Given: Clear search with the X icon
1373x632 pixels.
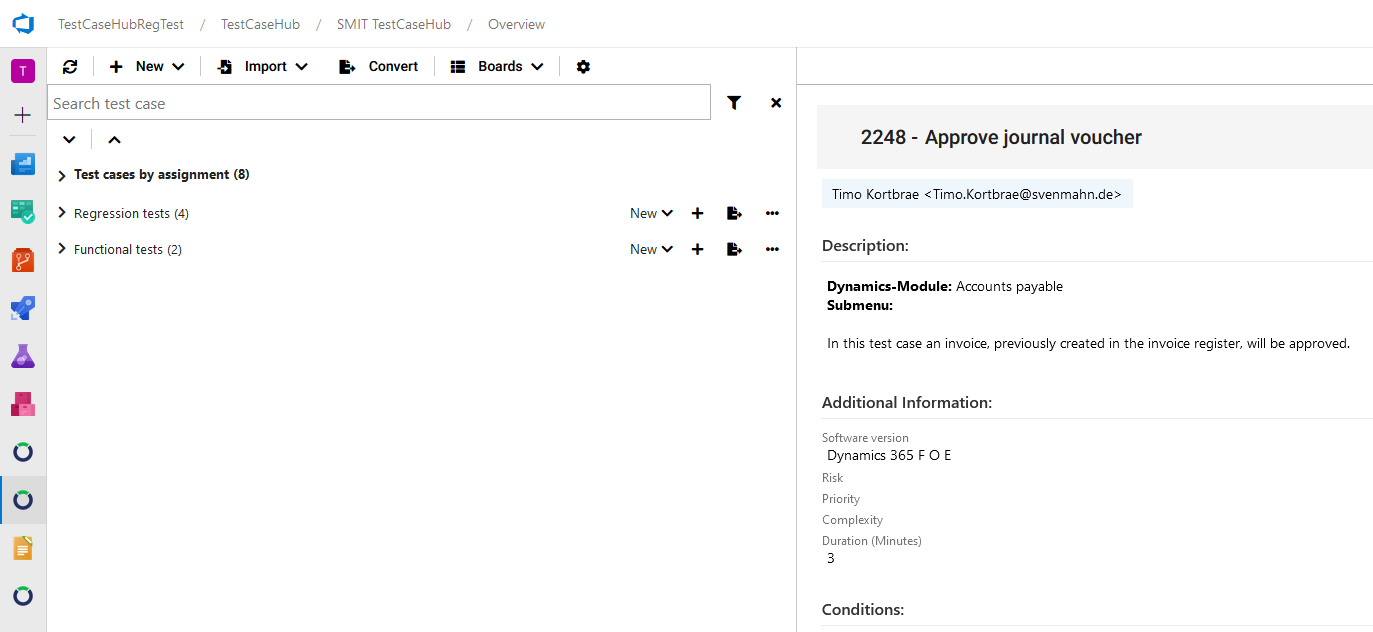Looking at the screenshot, I should coord(776,103).
